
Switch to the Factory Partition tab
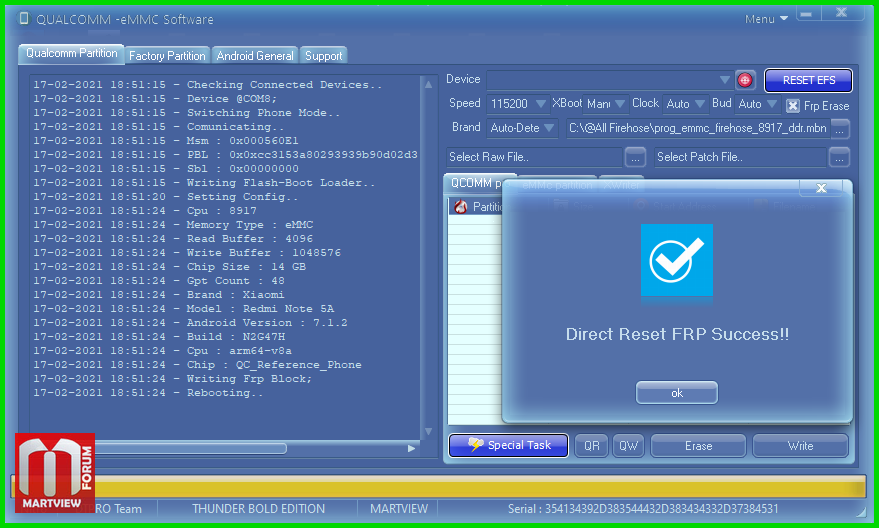pos(167,55)
